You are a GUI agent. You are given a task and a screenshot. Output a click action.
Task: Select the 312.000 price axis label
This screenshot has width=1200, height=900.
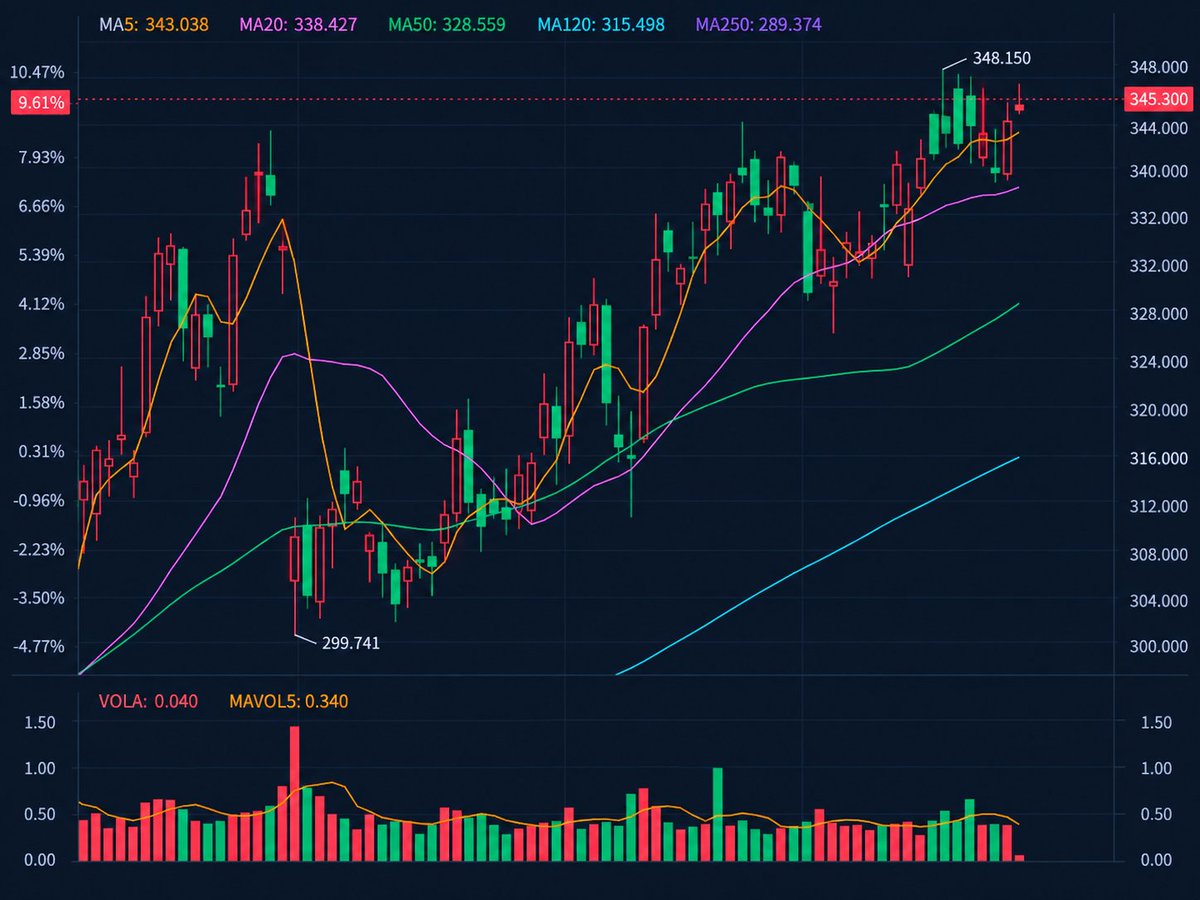(1159, 506)
